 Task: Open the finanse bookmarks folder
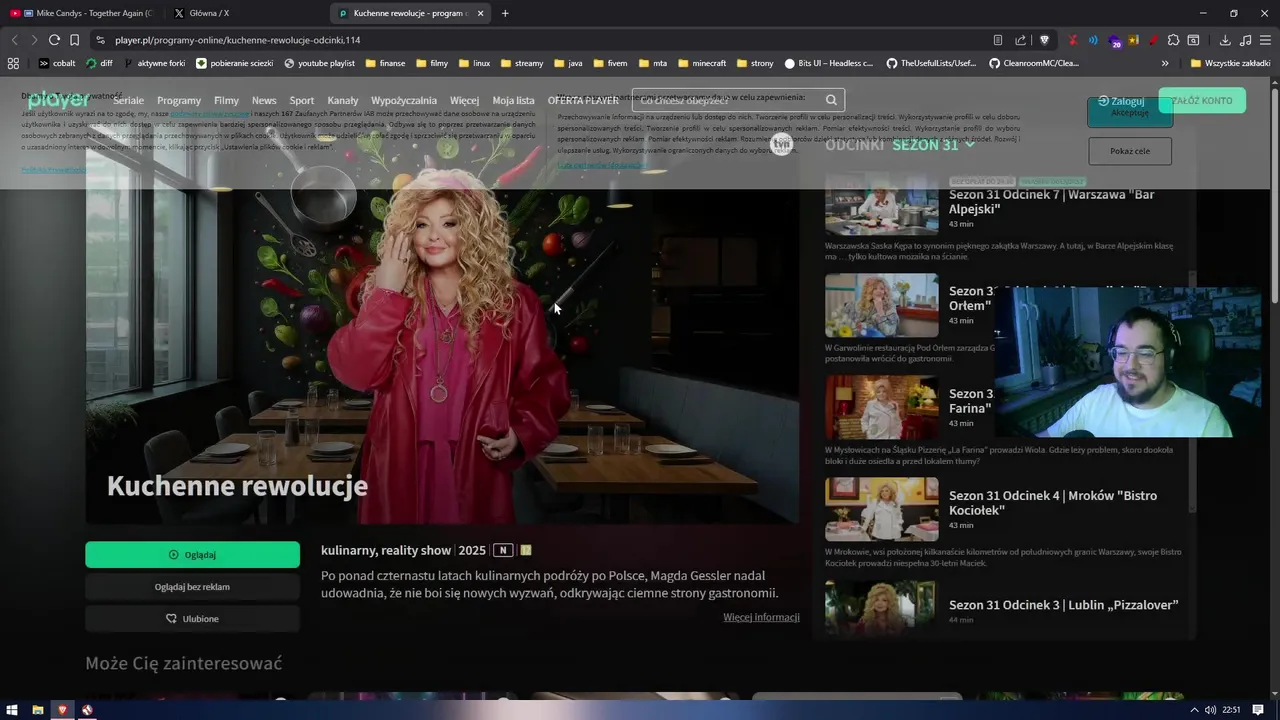click(385, 63)
